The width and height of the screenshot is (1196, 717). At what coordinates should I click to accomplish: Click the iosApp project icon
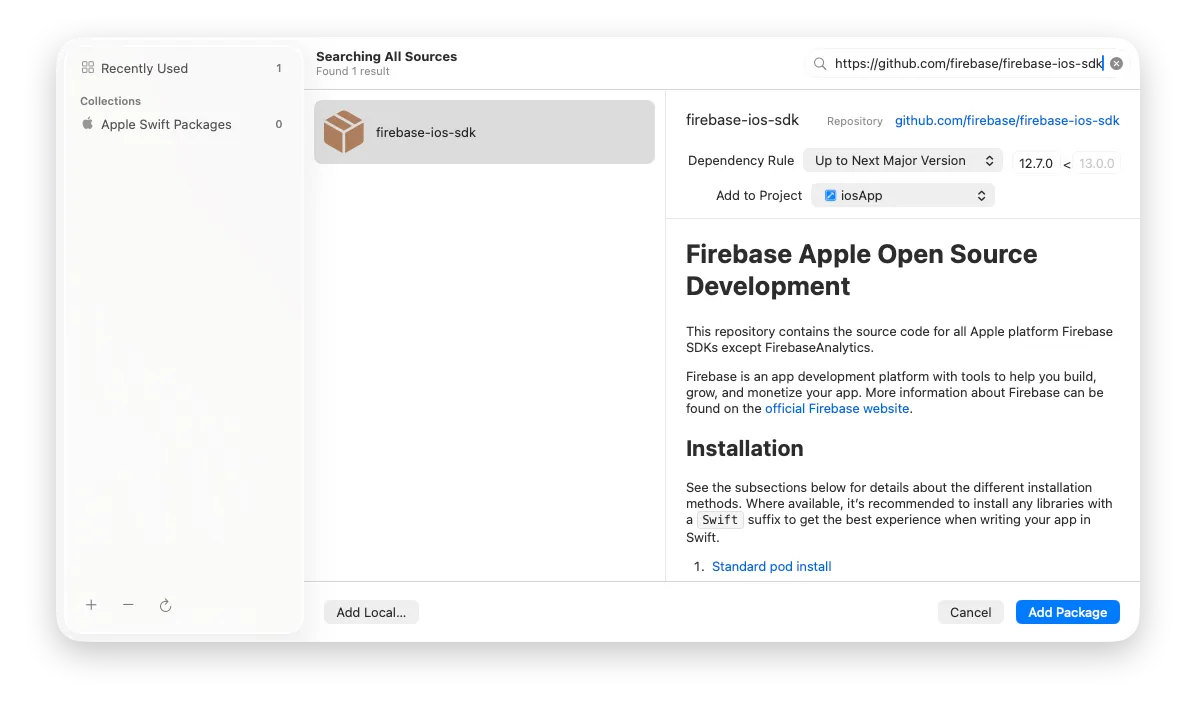click(831, 195)
